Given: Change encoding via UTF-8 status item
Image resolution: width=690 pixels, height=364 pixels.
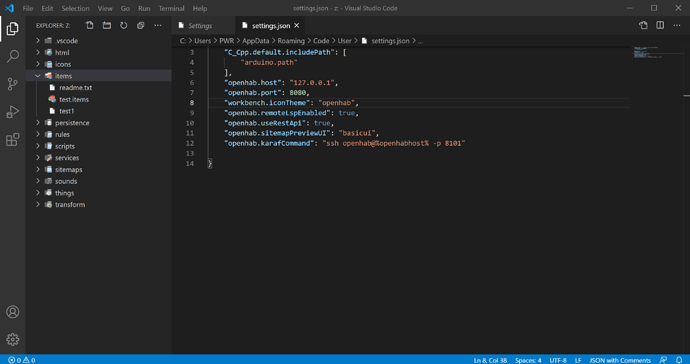Looking at the screenshot, I should tap(558, 360).
